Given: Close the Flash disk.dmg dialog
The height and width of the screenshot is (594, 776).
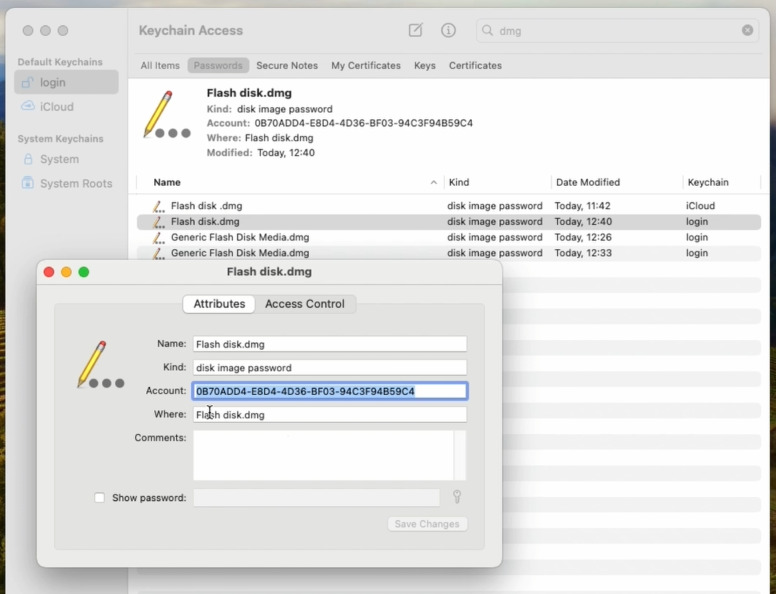Looking at the screenshot, I should point(49,272).
